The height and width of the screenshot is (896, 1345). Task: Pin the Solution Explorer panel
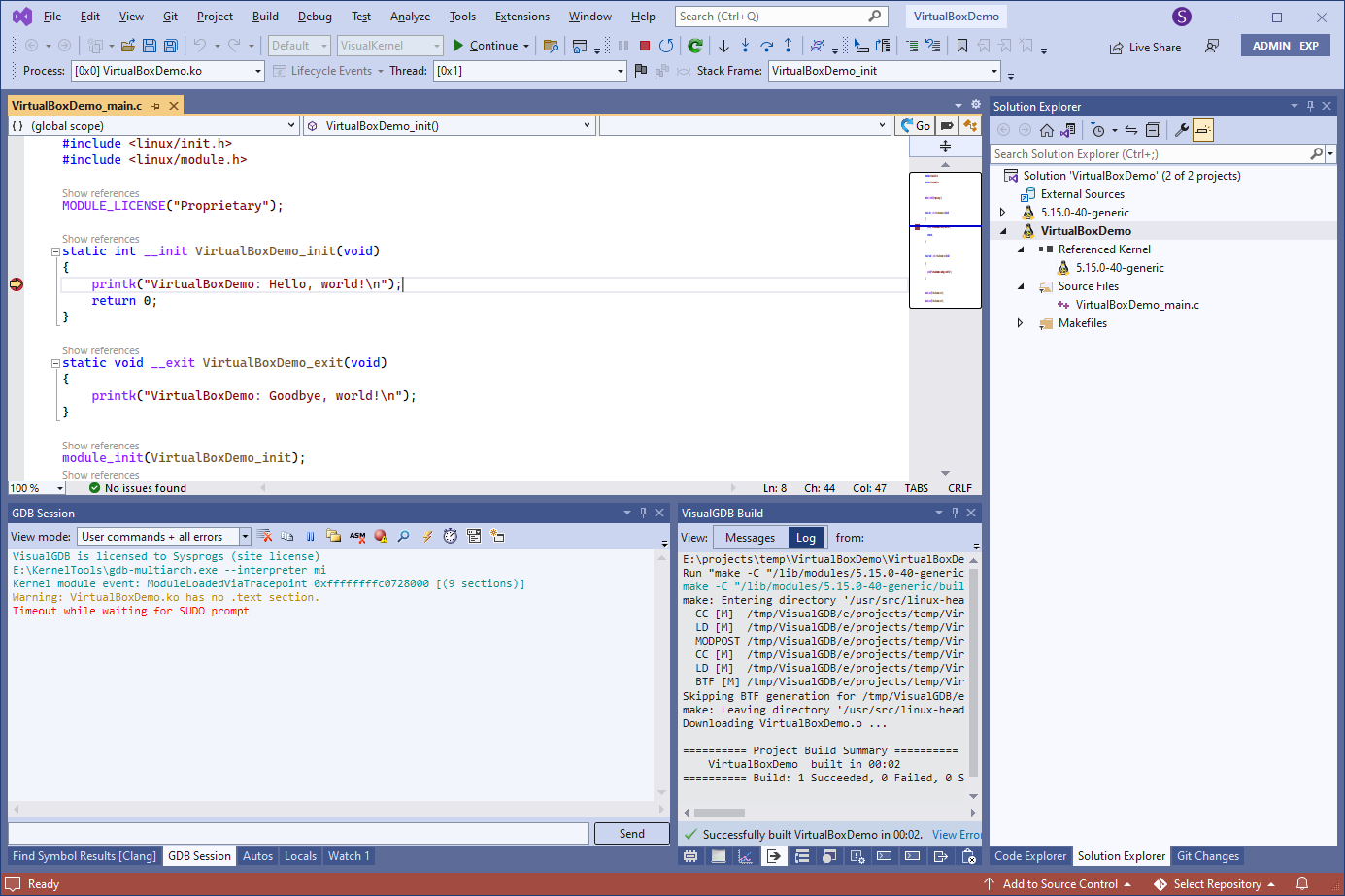[1310, 106]
